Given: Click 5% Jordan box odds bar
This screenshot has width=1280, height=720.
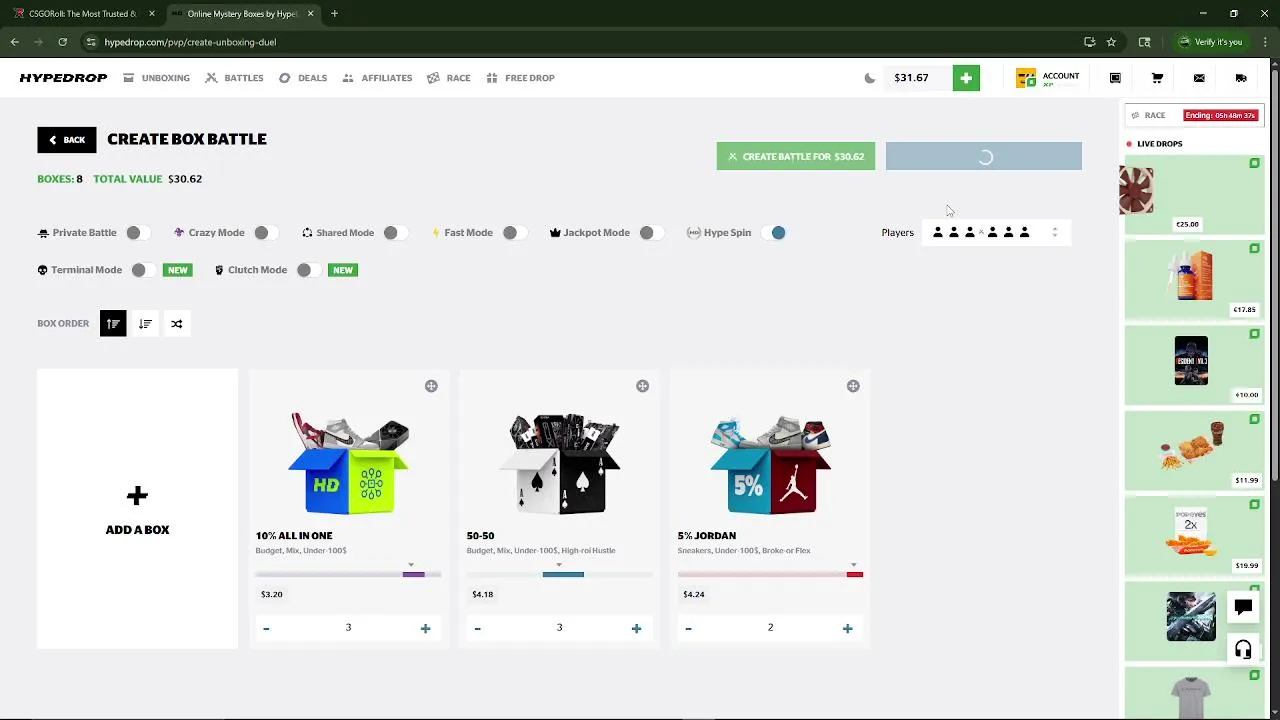Looking at the screenshot, I should coord(770,574).
